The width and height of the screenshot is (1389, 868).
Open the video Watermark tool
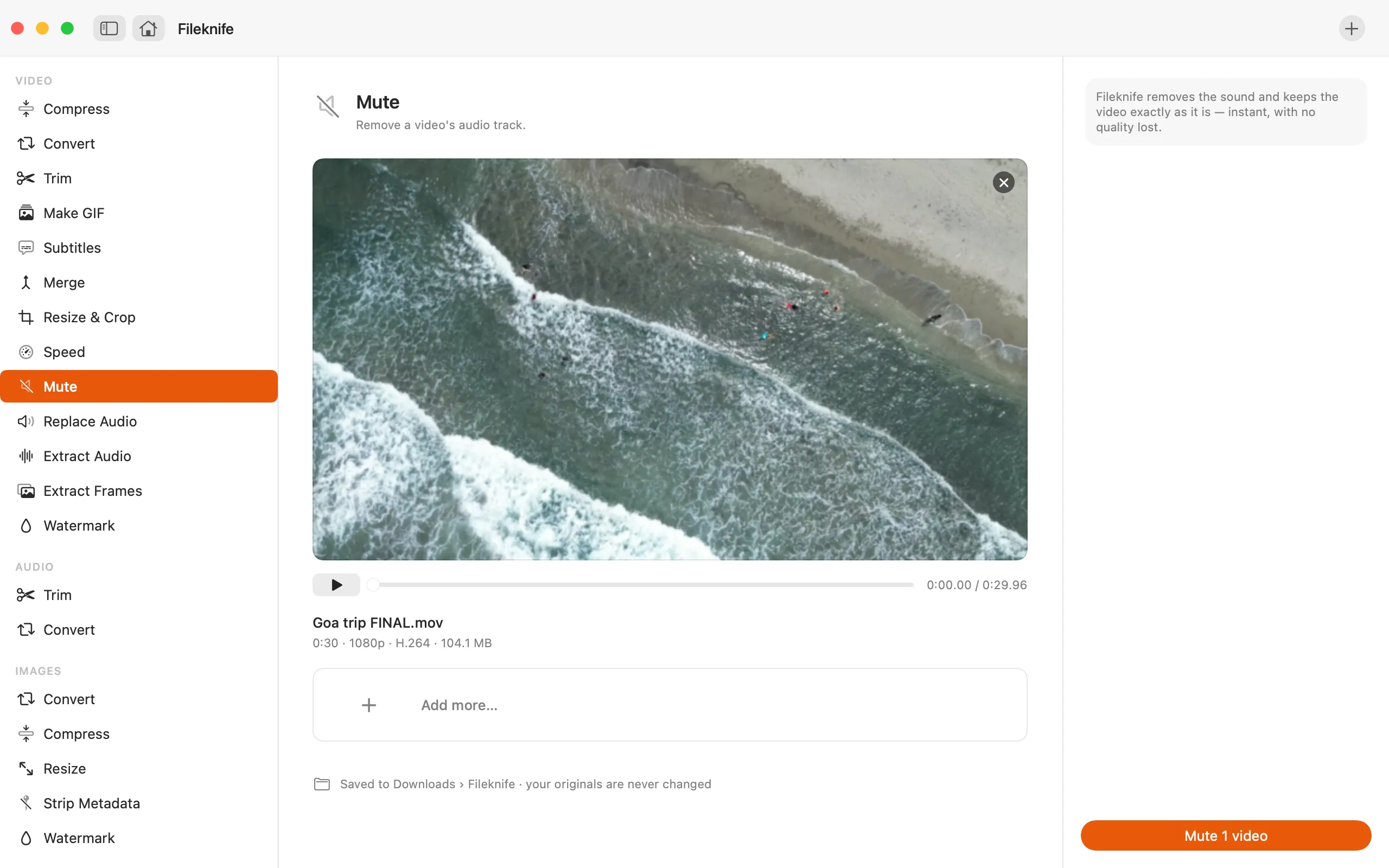[139, 525]
